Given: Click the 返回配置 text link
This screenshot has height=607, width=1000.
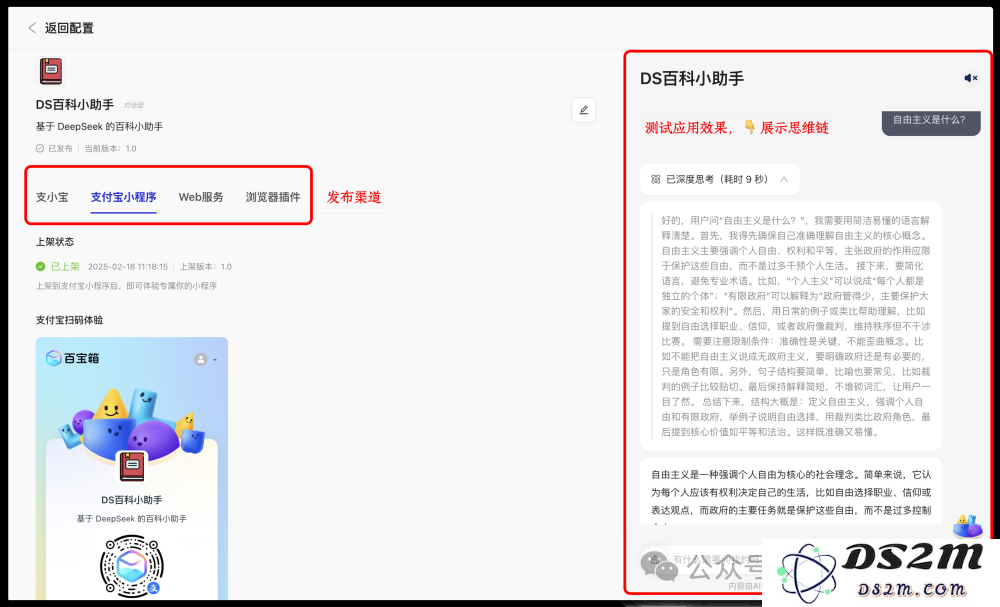Looking at the screenshot, I should coord(70,28).
